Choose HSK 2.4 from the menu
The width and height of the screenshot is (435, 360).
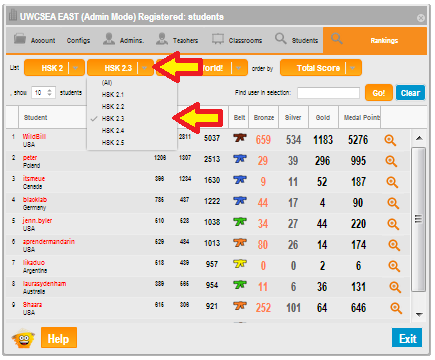(113, 131)
